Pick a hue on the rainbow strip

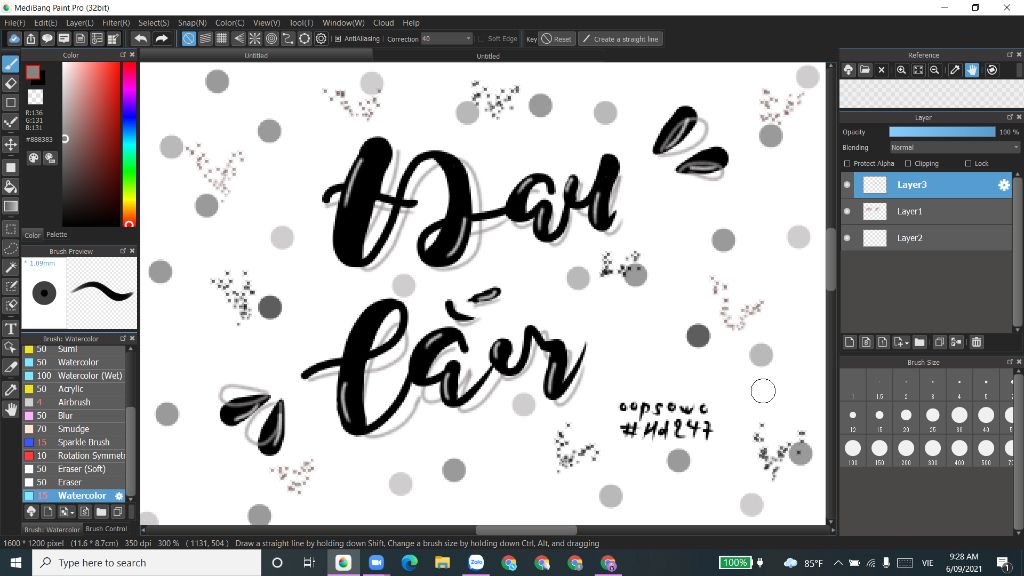click(x=129, y=144)
